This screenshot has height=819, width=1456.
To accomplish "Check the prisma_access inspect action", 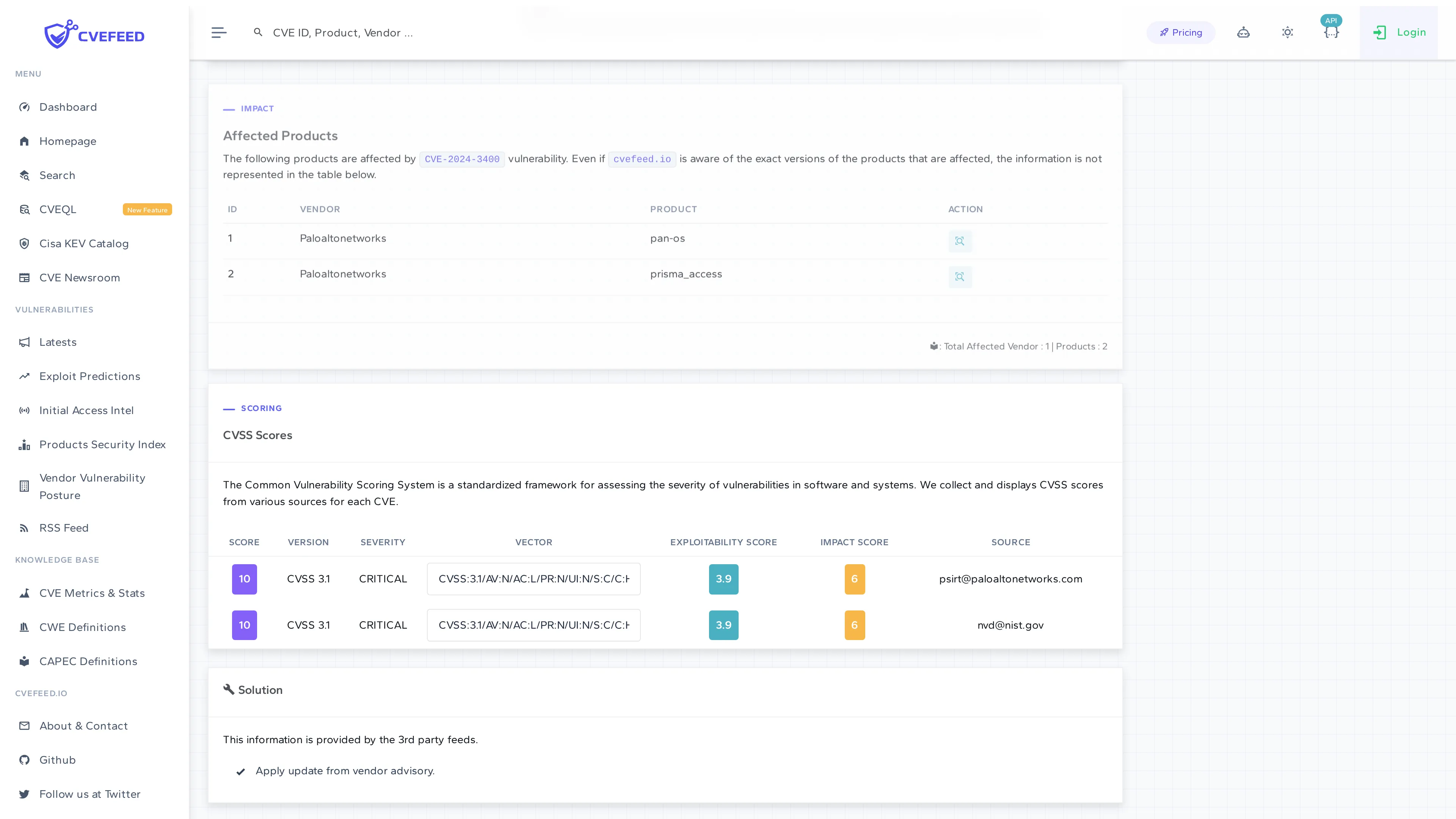I will point(960,277).
